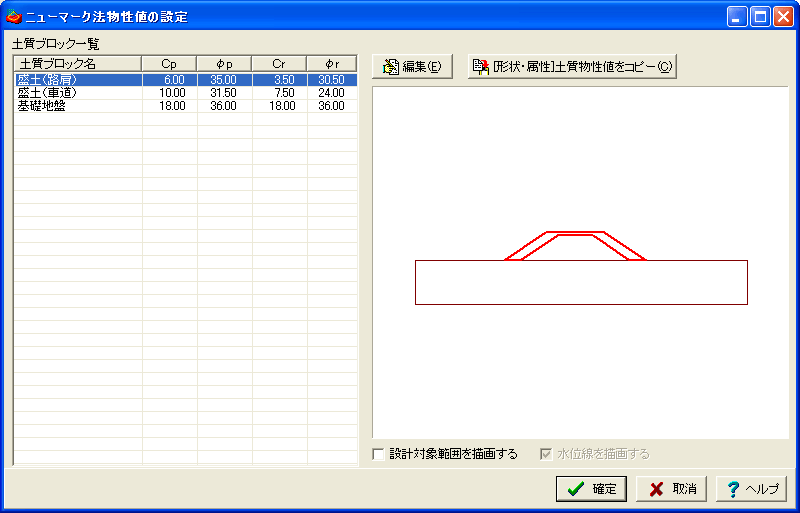Click the φr column header
The image size is (800, 513).
click(332, 64)
